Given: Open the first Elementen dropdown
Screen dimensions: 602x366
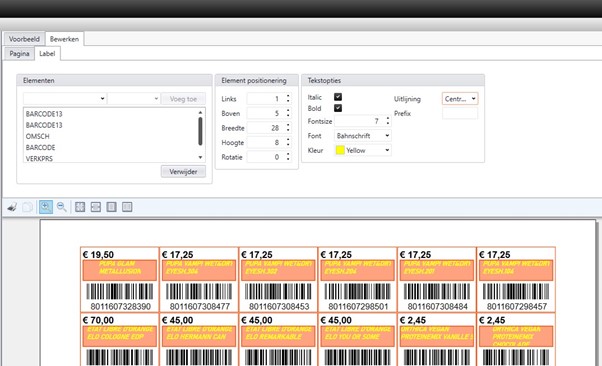Looking at the screenshot, I should point(64,99).
